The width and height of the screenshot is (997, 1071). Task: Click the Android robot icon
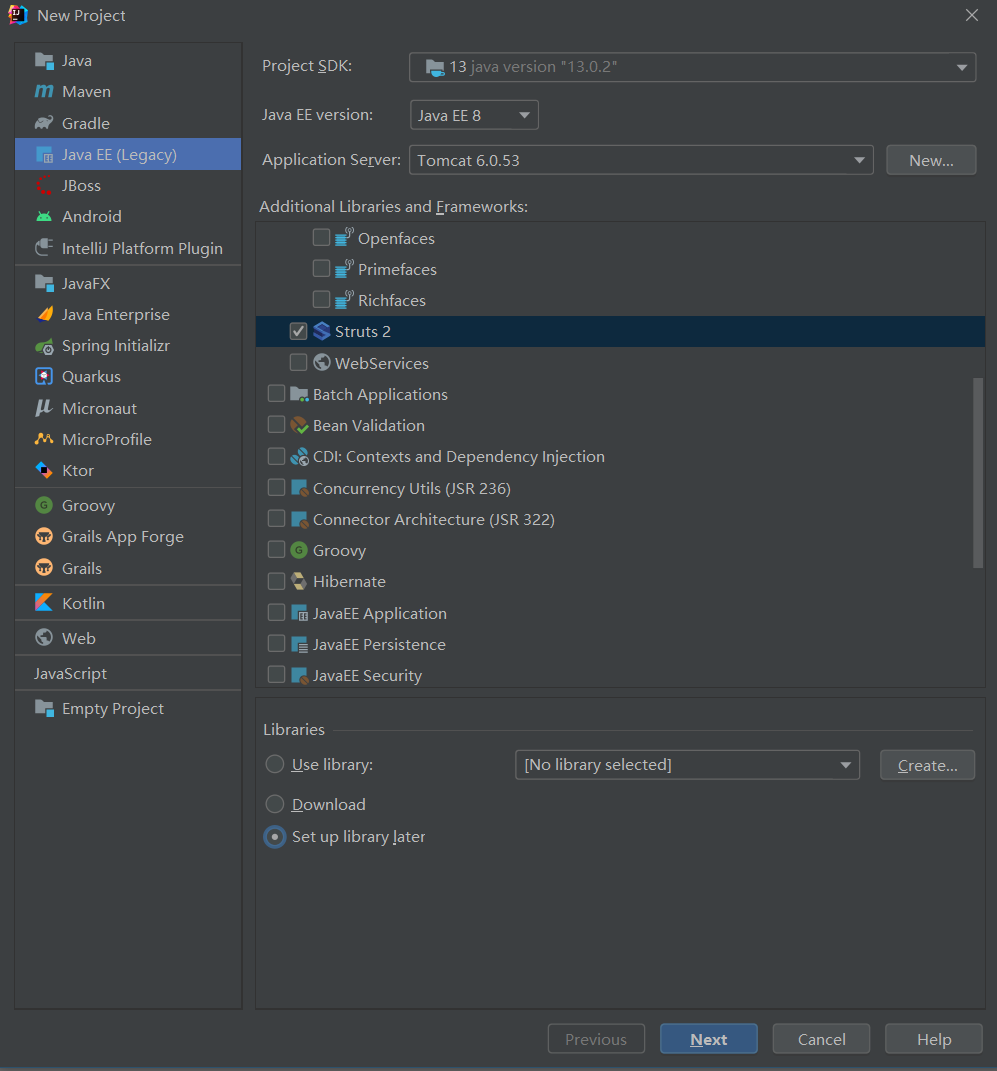(44, 217)
